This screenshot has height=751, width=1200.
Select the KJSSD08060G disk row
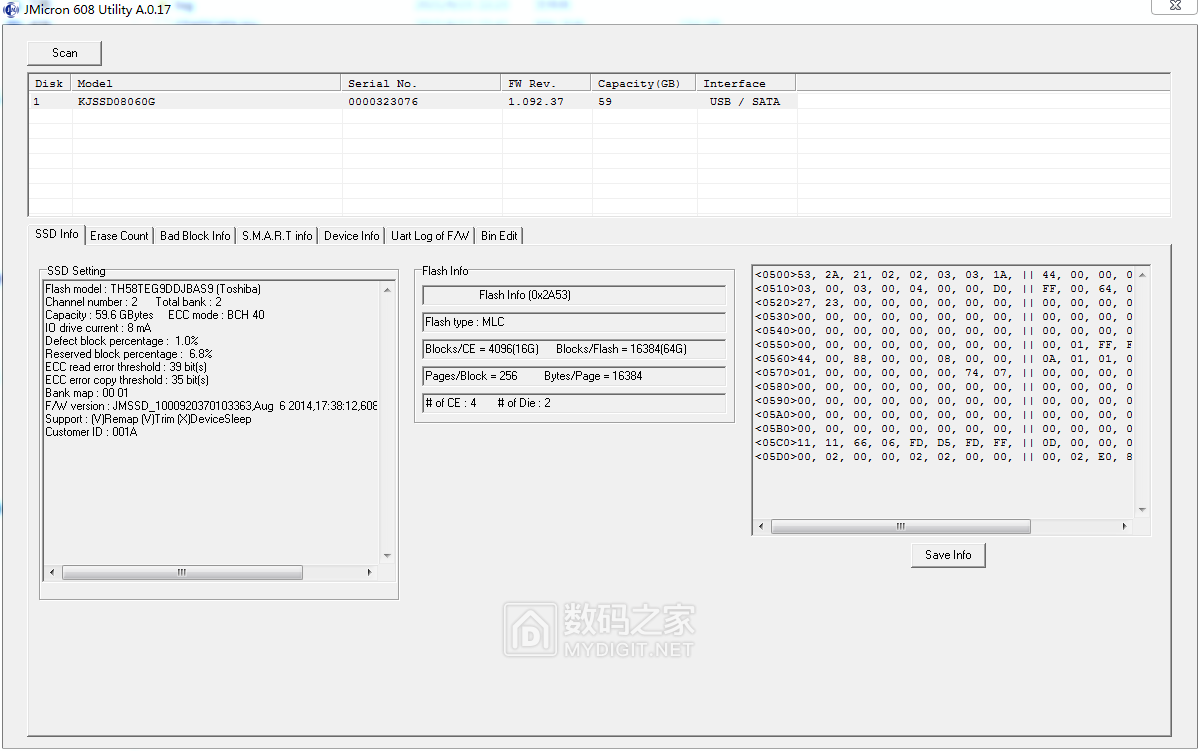(x=116, y=102)
